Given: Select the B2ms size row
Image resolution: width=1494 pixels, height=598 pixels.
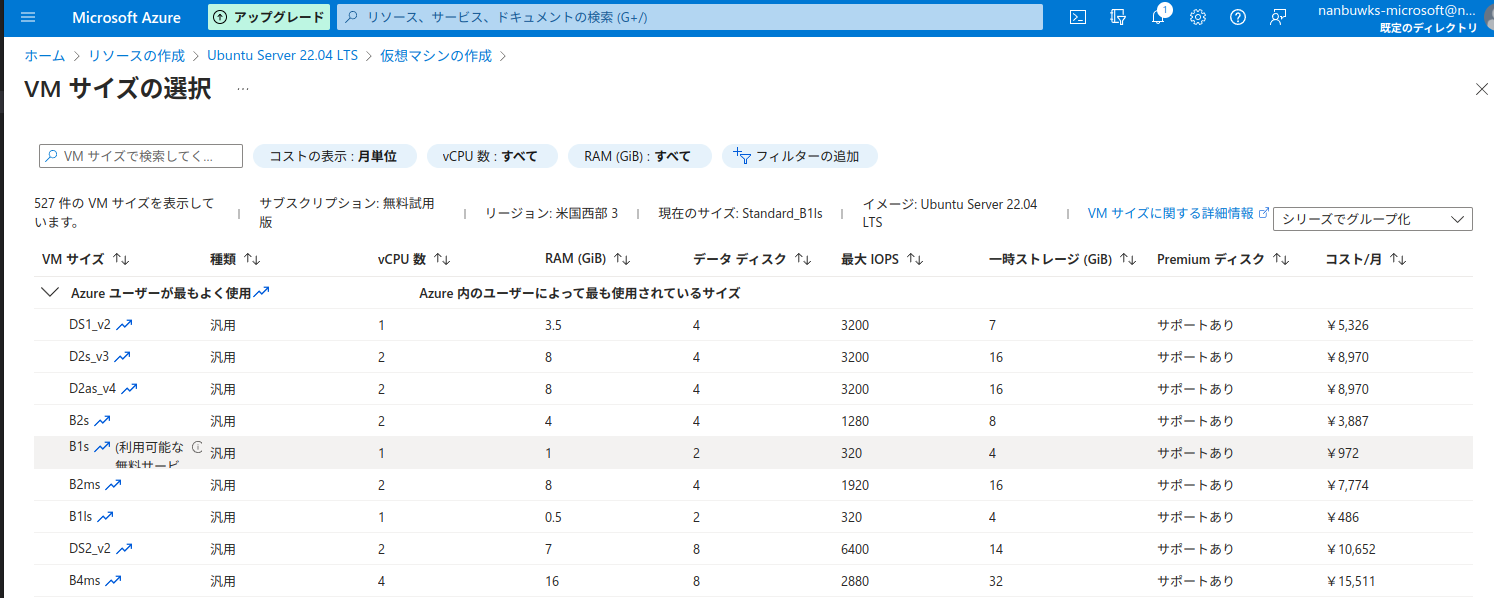Looking at the screenshot, I should click(753, 485).
